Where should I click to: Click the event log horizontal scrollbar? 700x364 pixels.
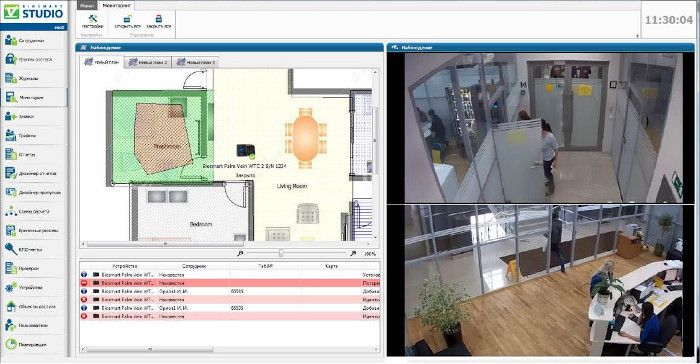click(x=229, y=349)
